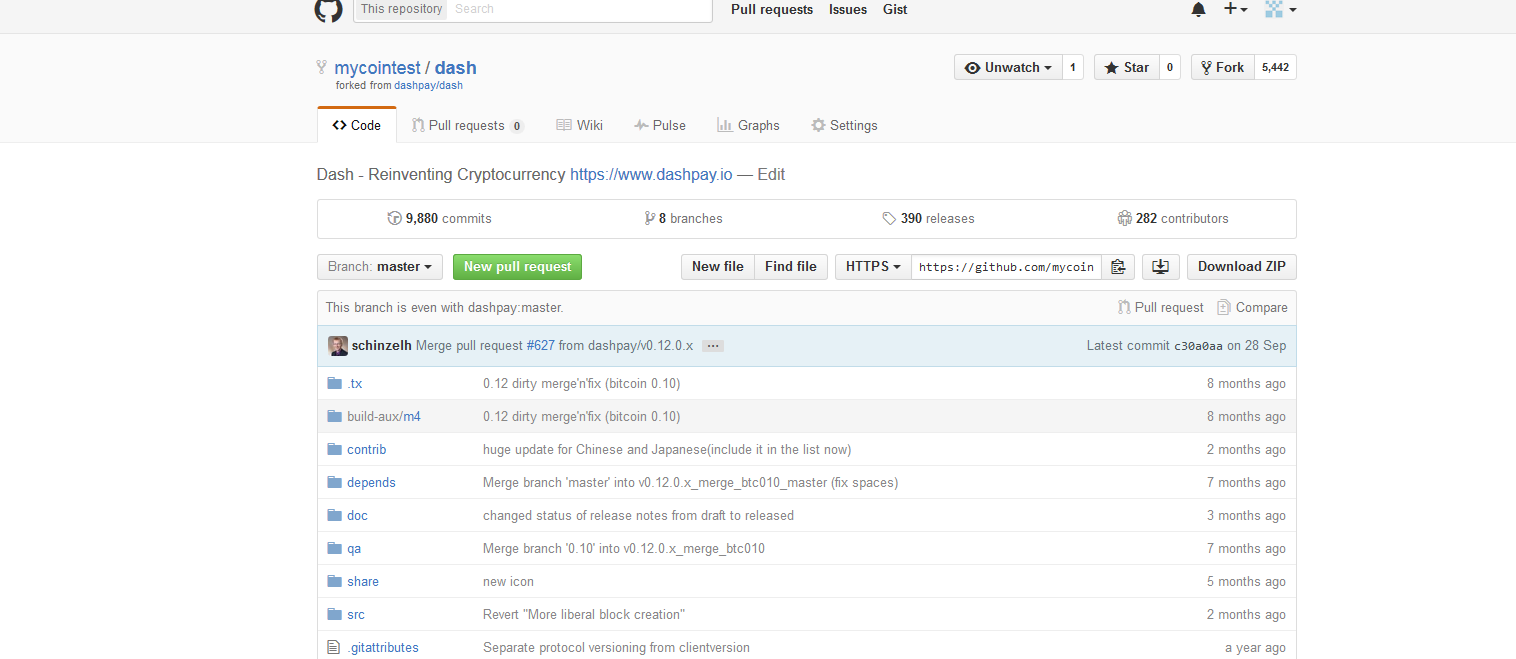1516x659 pixels.
Task: Click the src folder icon
Action: (x=334, y=615)
